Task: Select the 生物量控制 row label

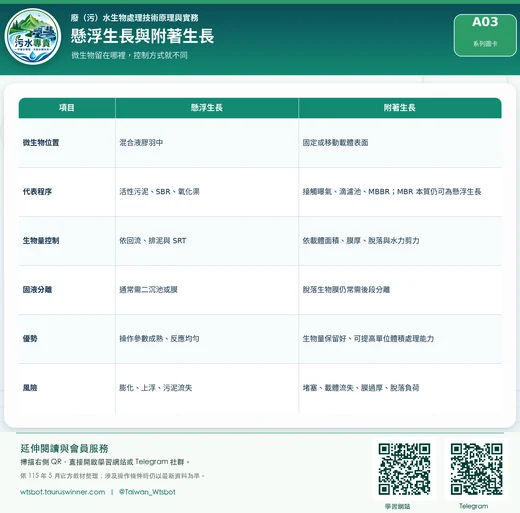Action: [41, 241]
